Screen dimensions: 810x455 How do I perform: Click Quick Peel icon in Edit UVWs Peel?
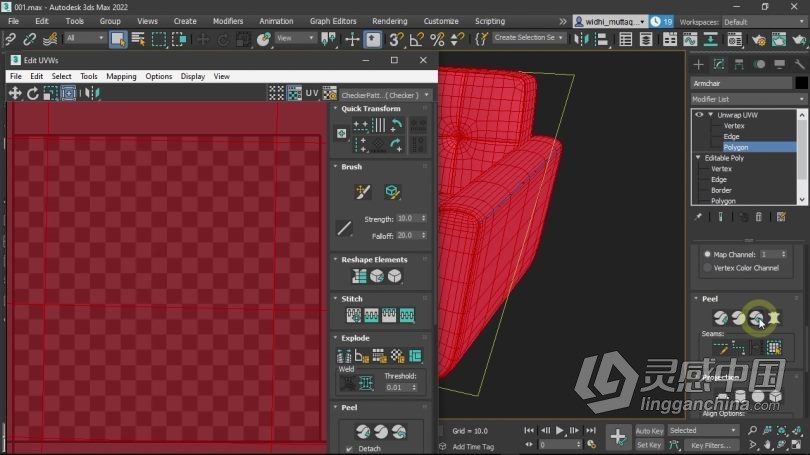click(x=363, y=431)
